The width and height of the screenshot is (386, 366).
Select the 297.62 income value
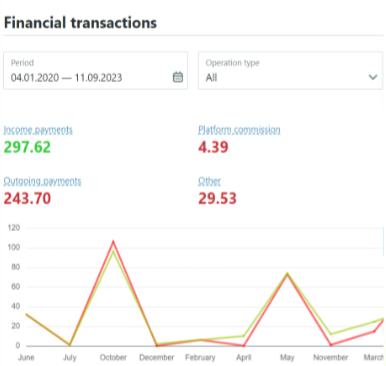click(27, 147)
